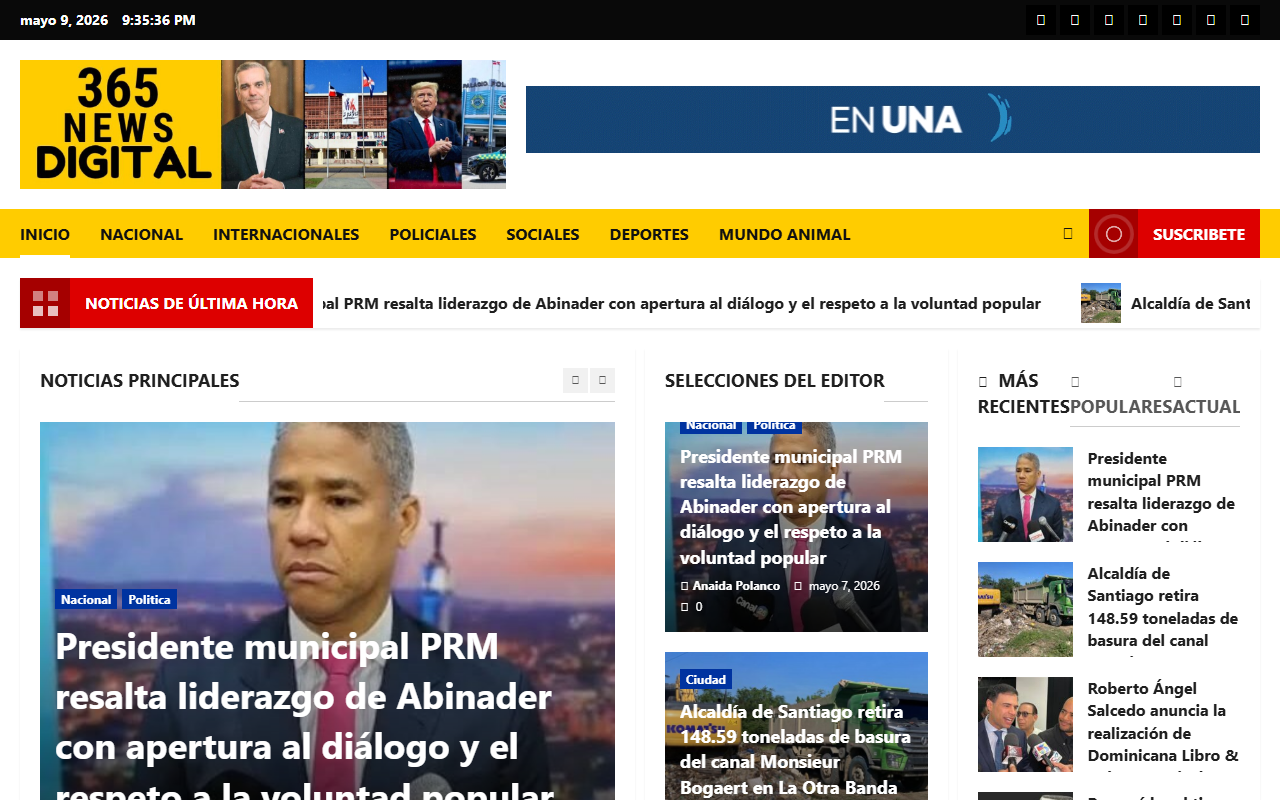Screen dimensions: 1280x800
Task: Click the clock text 9:35:36 PM
Action: tap(159, 20)
